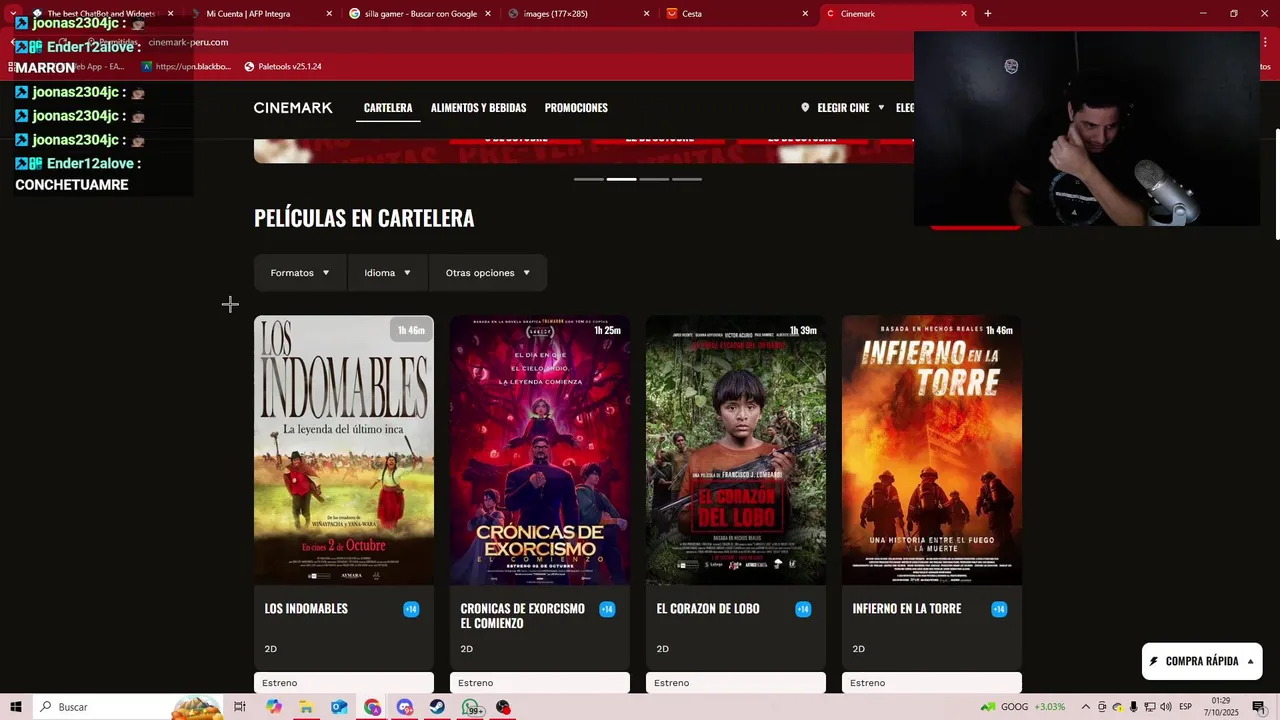Launch Copilot from taskbar
The height and width of the screenshot is (720, 1280).
(274, 707)
